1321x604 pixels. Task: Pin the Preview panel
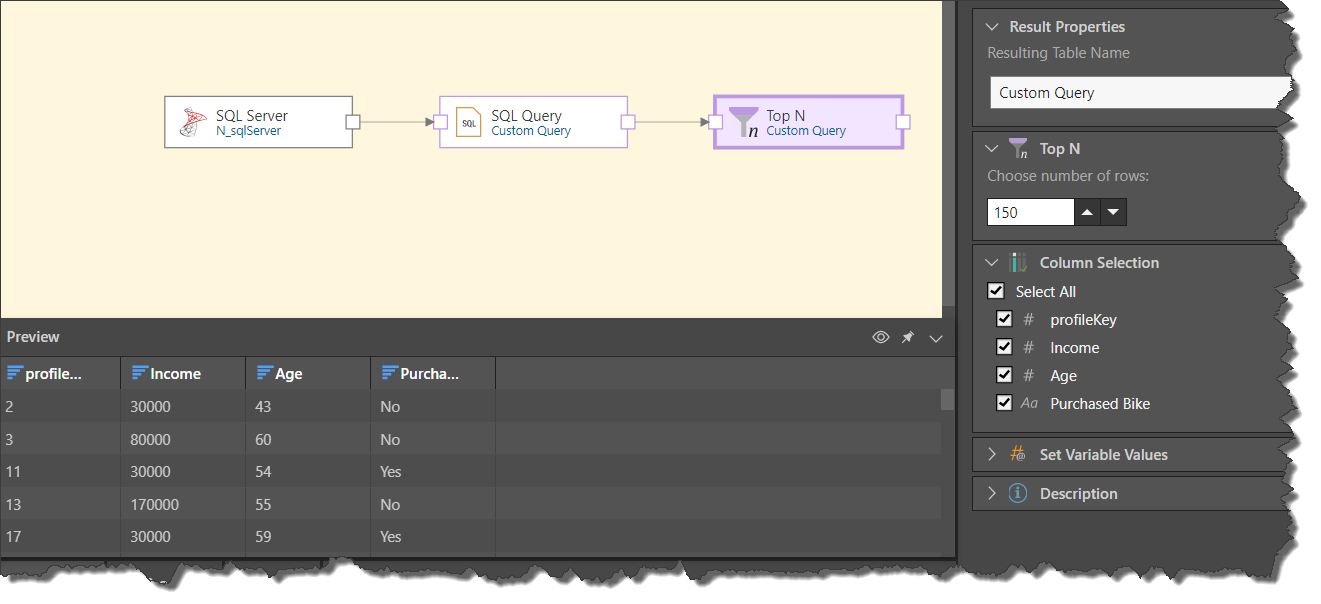point(908,338)
